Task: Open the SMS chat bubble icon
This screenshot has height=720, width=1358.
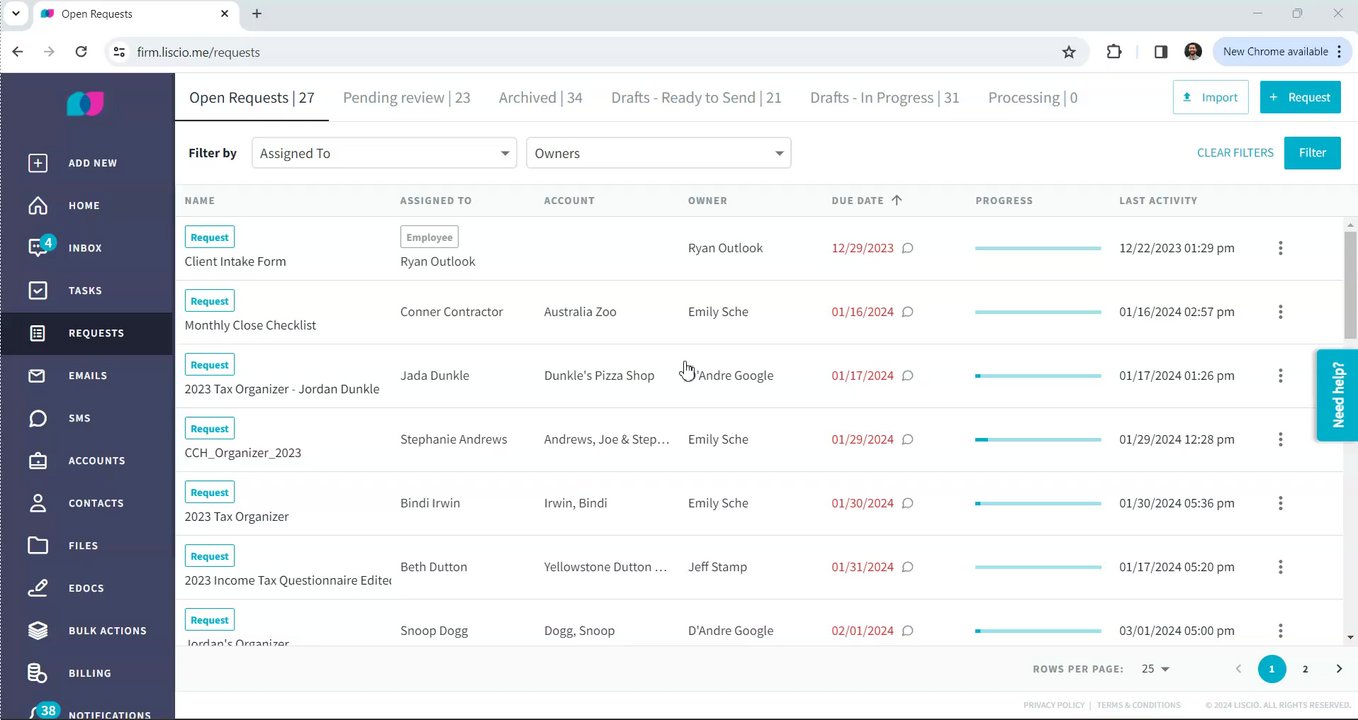Action: point(38,418)
